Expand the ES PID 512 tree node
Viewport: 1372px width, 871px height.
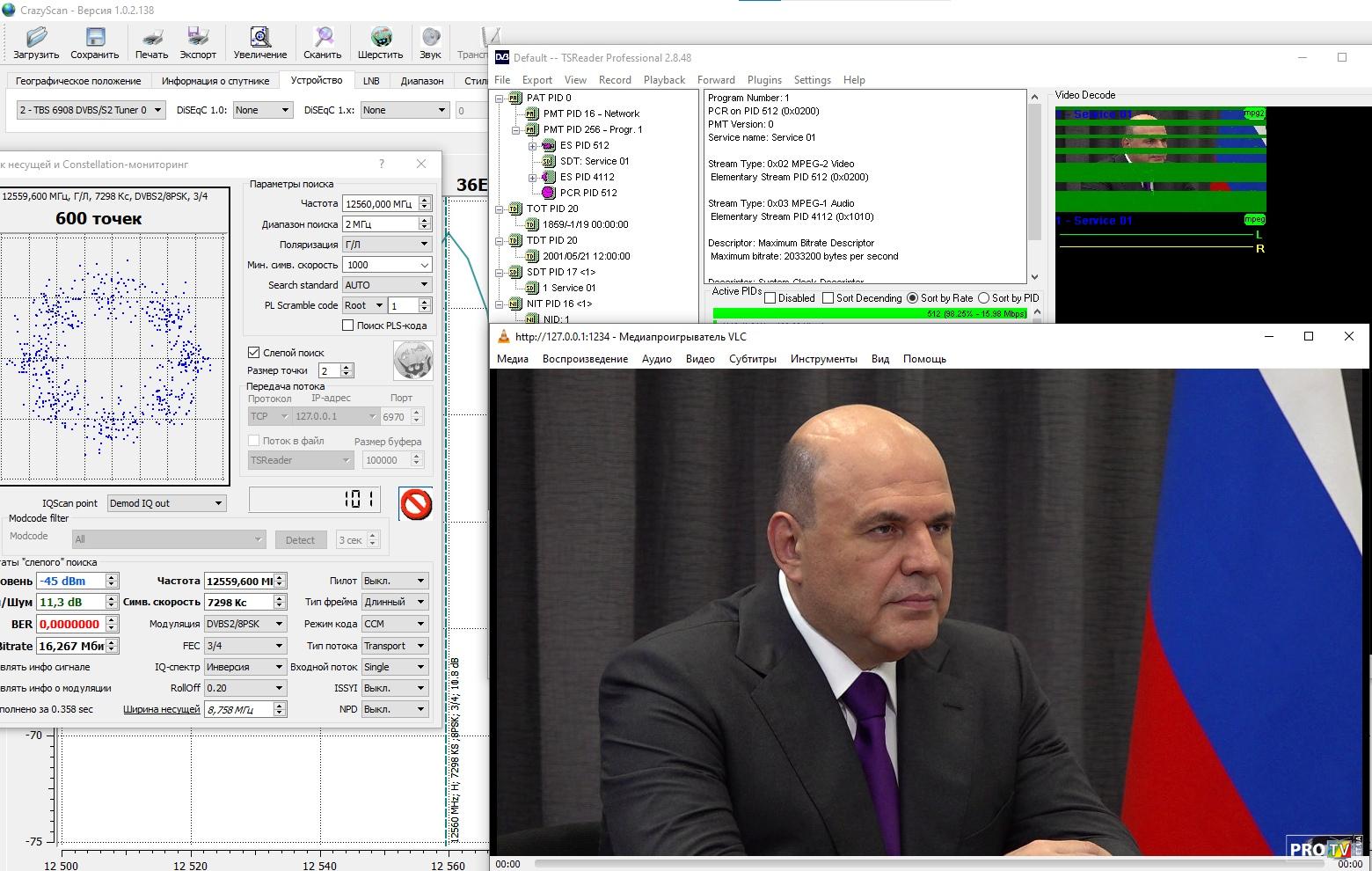[532, 145]
